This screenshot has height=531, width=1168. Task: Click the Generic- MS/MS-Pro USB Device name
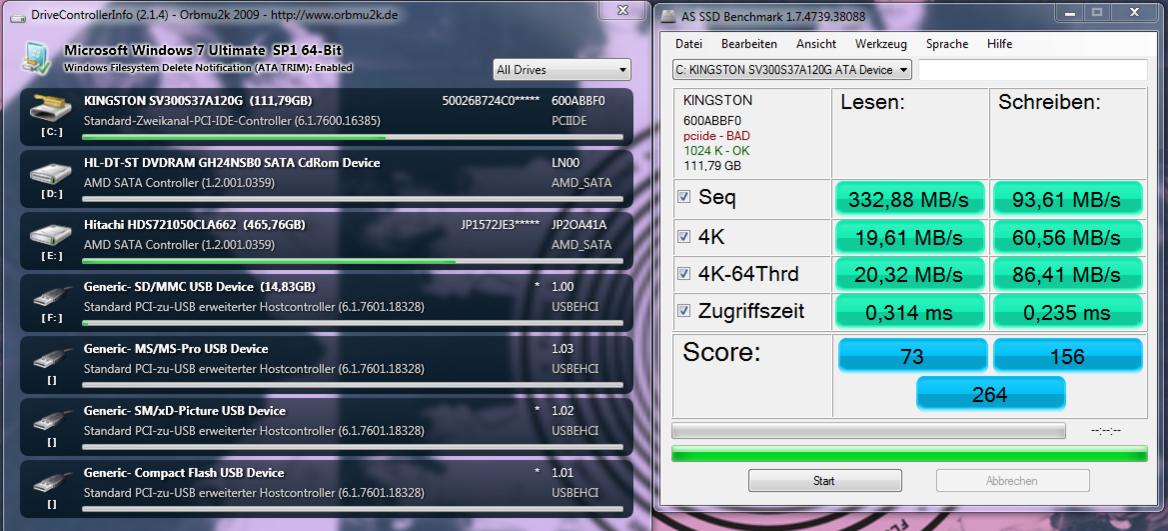tap(176, 349)
